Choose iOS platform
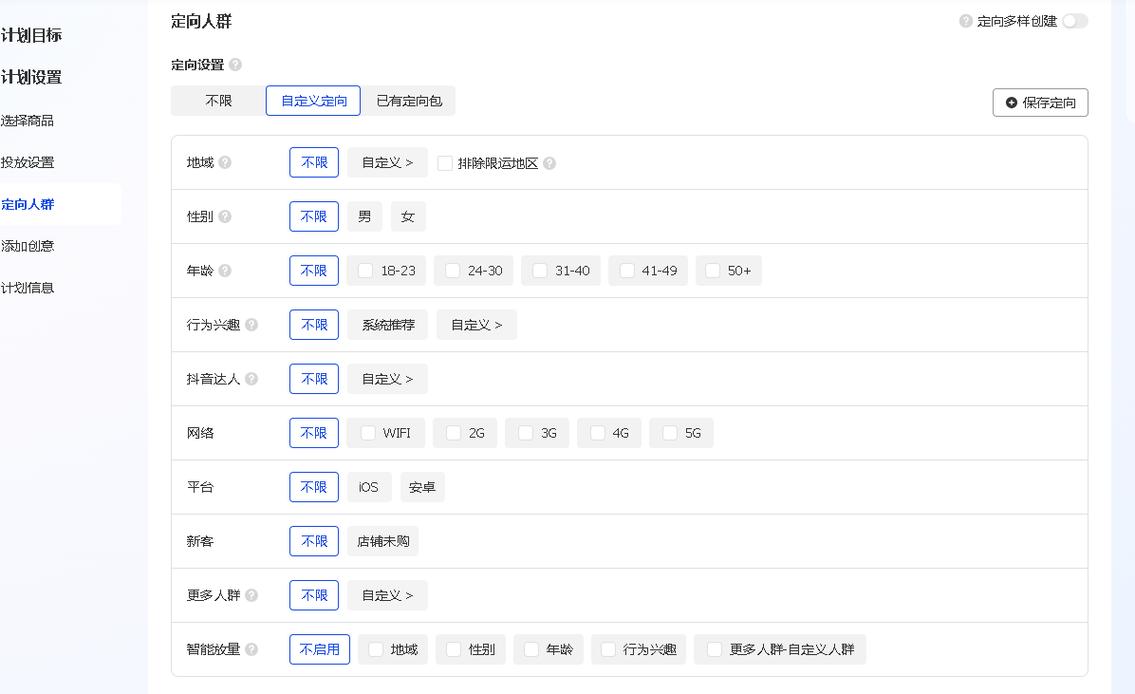Image resolution: width=1135 pixels, height=694 pixels. pos(369,487)
